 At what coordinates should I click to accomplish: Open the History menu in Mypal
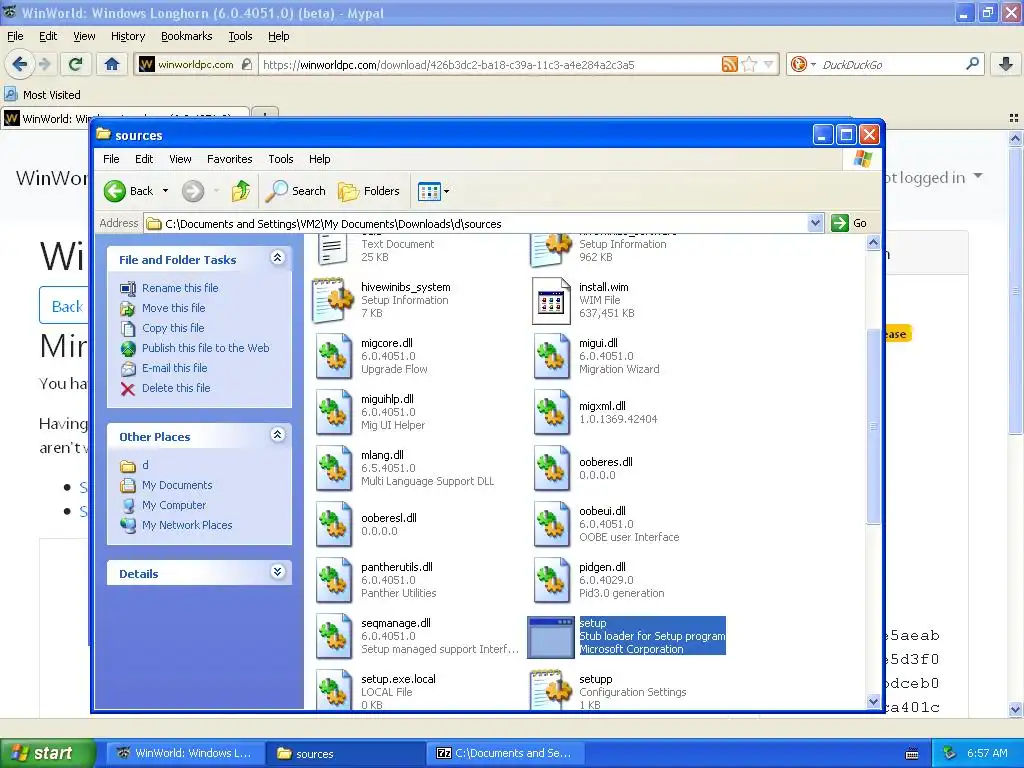[127, 36]
